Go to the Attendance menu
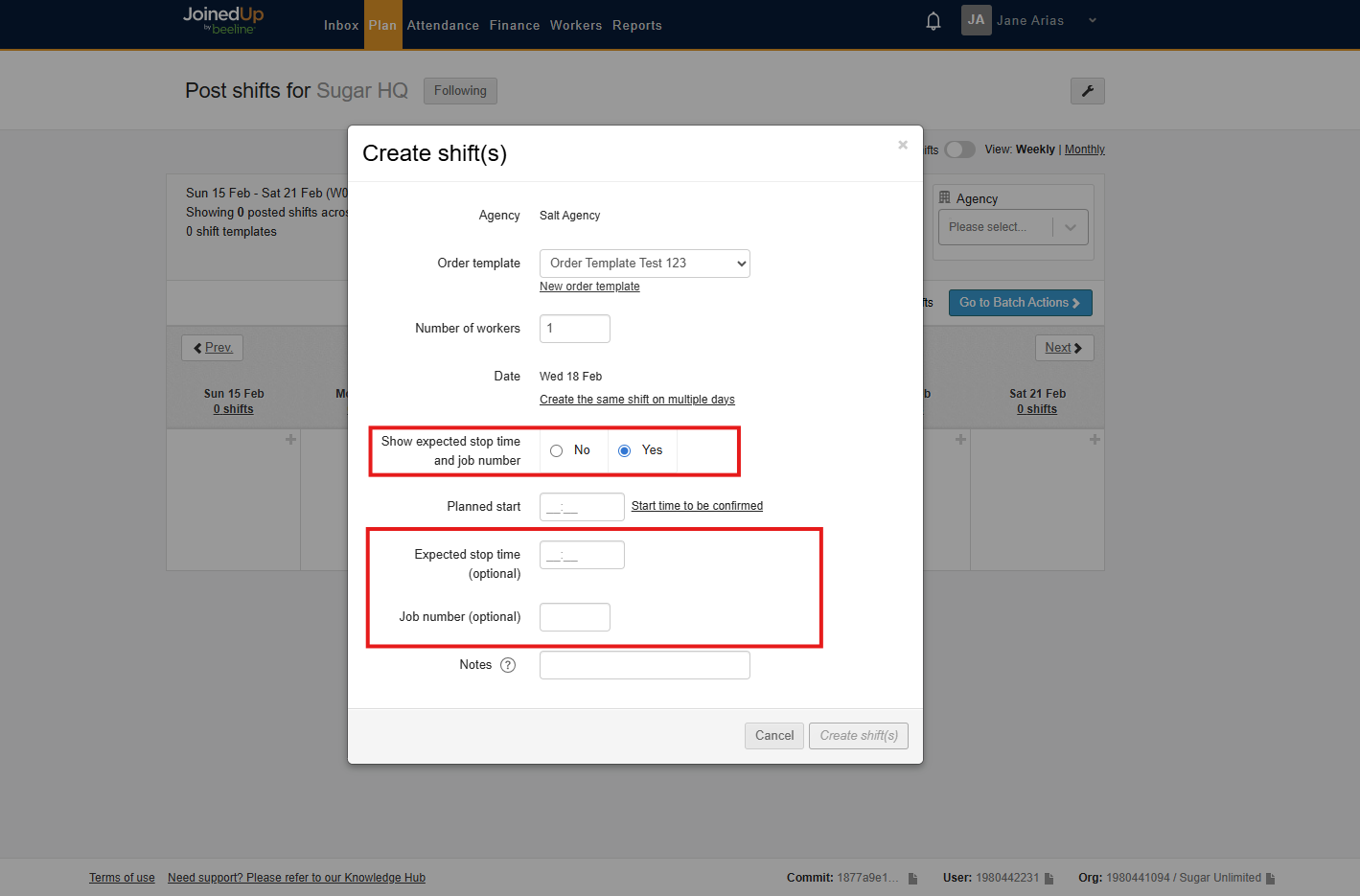 click(443, 26)
